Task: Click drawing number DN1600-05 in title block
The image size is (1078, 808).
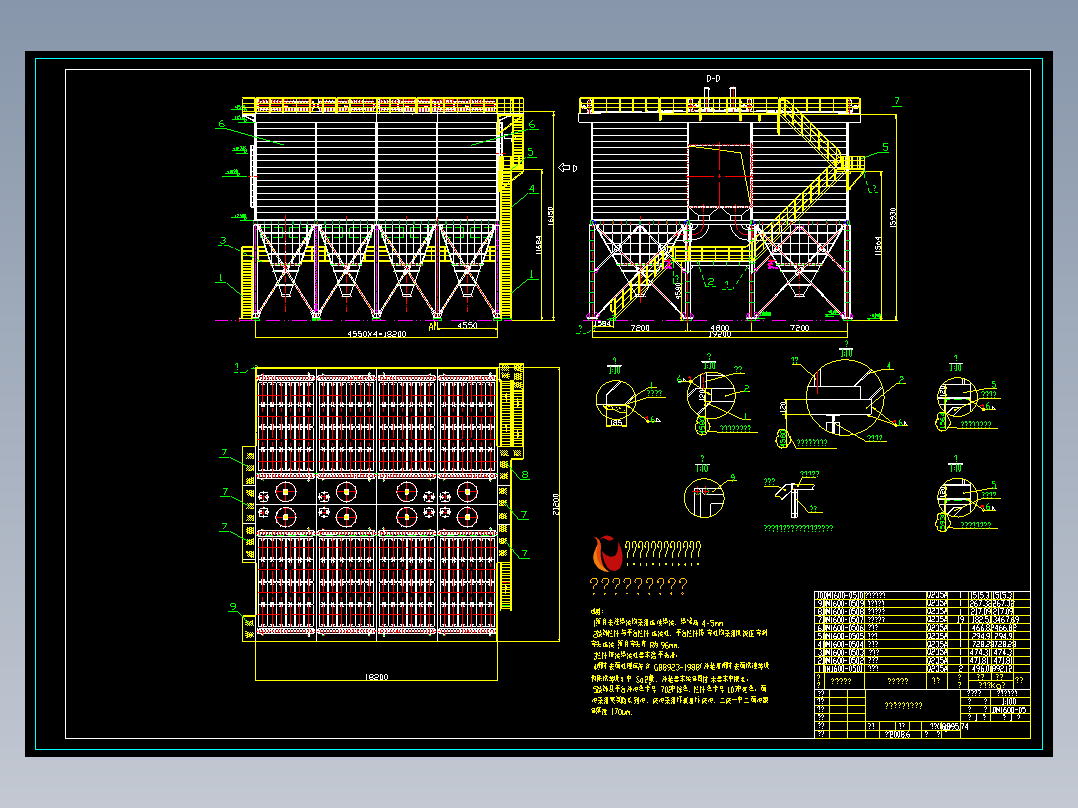Action: coord(1010,710)
